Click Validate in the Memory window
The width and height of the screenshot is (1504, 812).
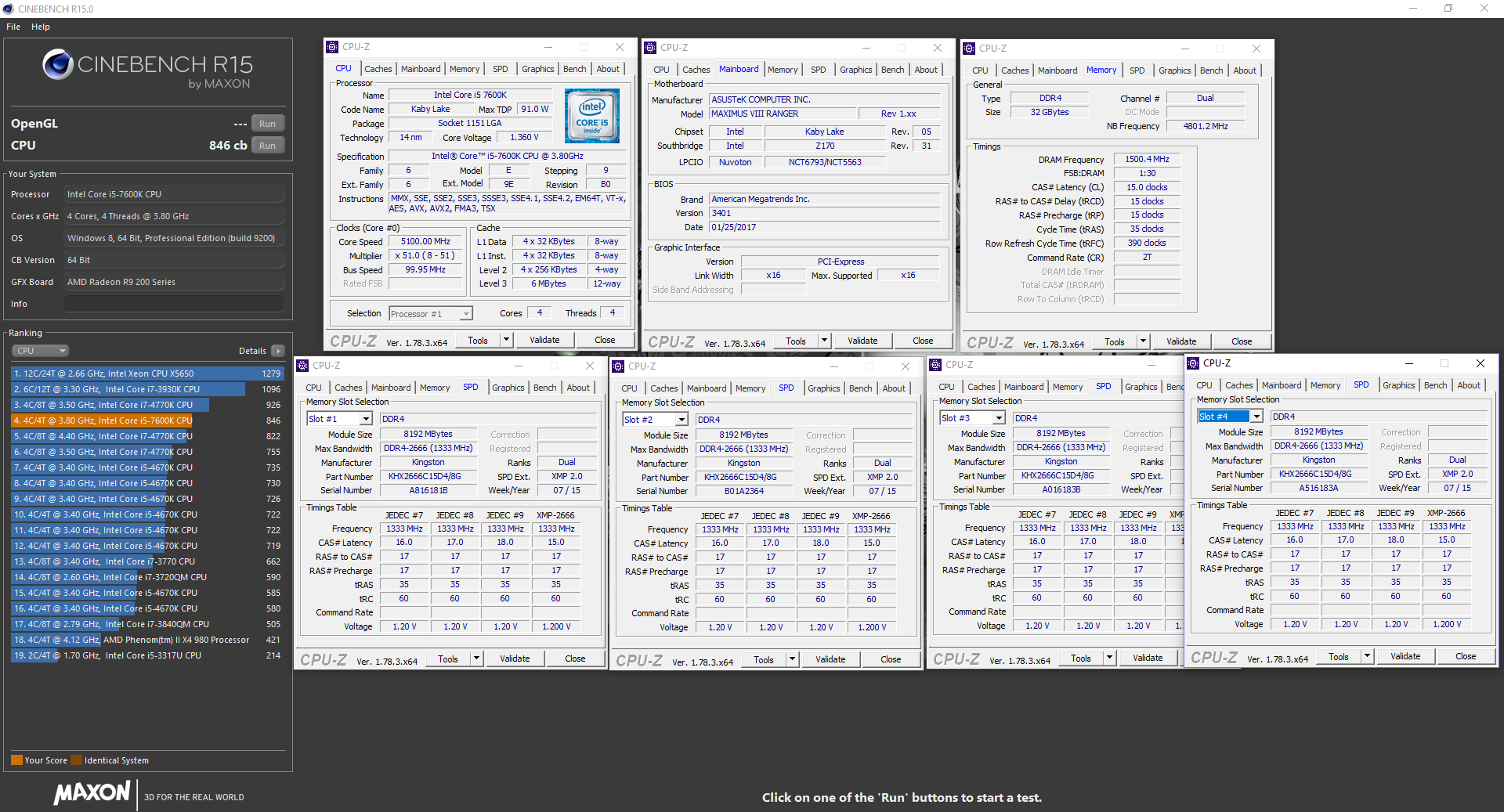tap(1181, 341)
